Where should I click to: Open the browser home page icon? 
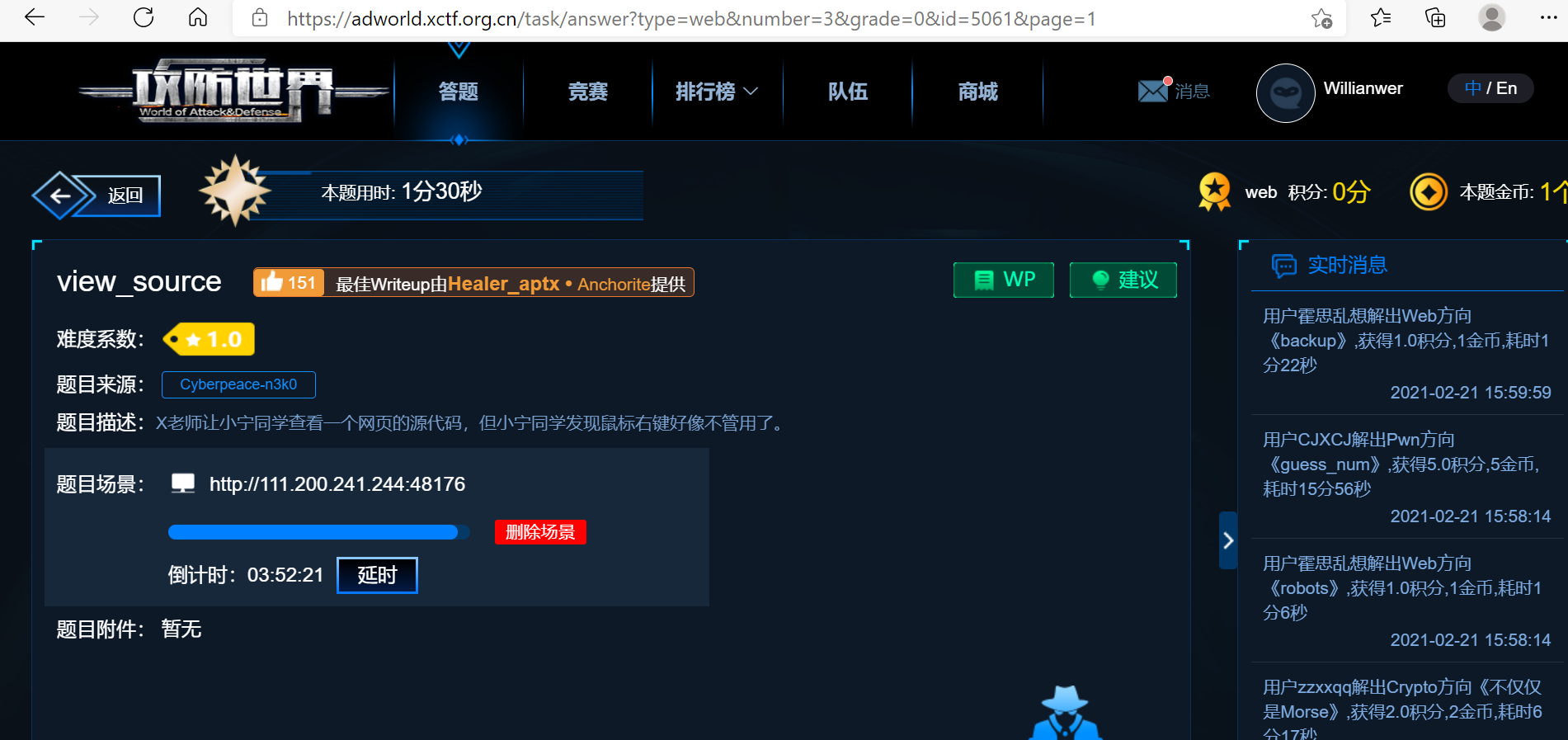click(198, 17)
